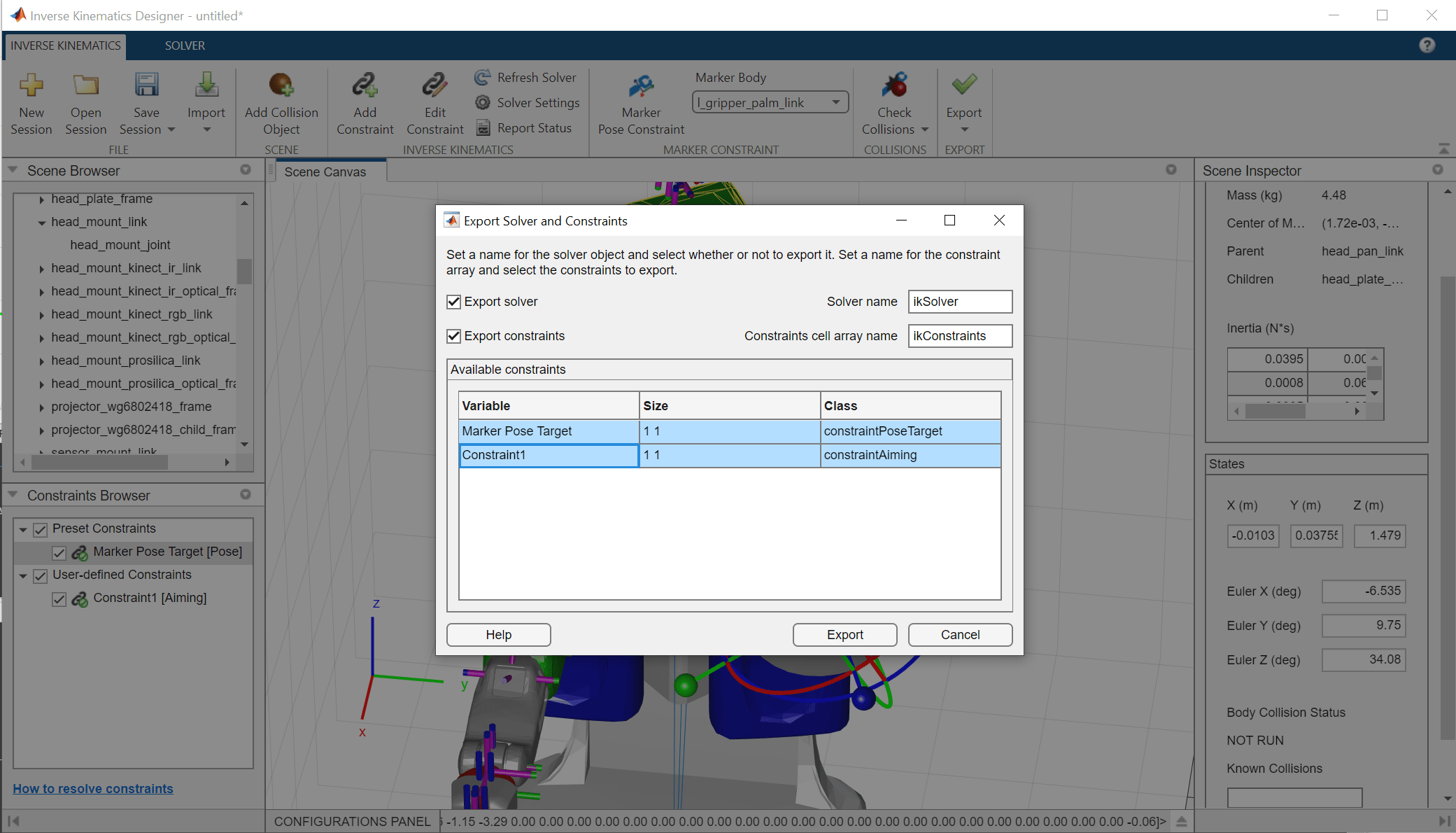Image resolution: width=1456 pixels, height=833 pixels.
Task: Collapse the head_mount_link tree node
Action: [42, 223]
